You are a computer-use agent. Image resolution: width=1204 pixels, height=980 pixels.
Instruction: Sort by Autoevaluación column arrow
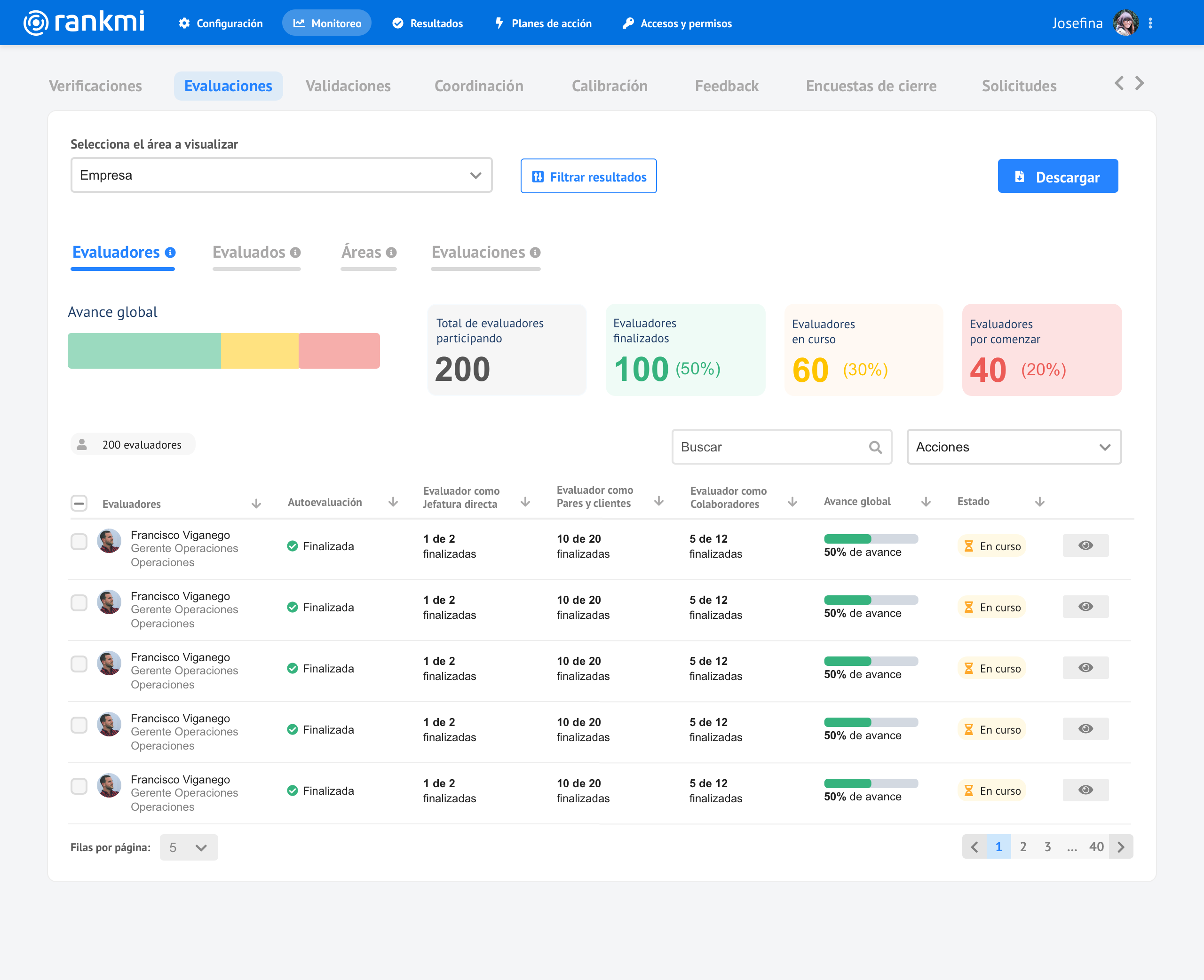pyautogui.click(x=394, y=502)
